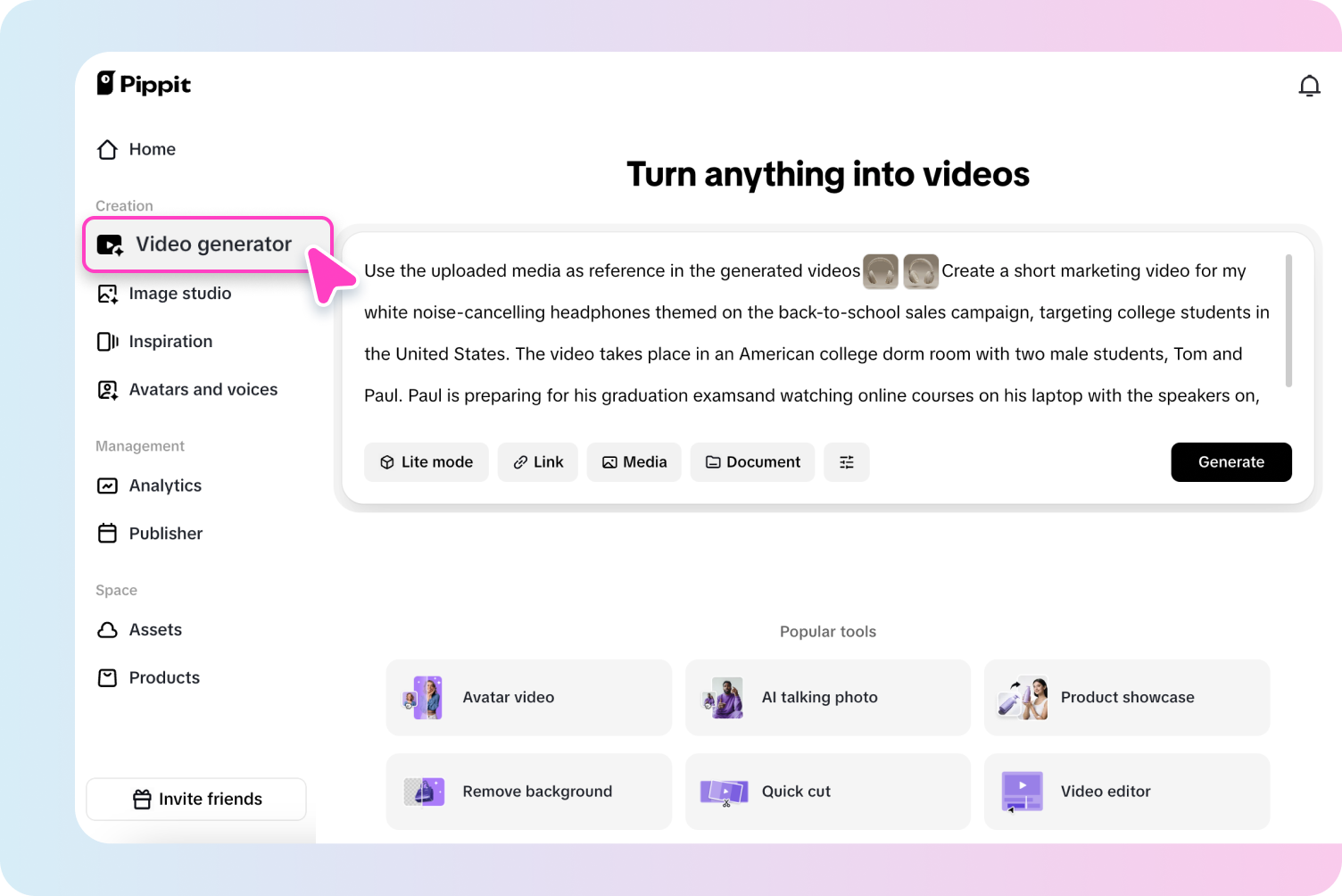The width and height of the screenshot is (1342, 896).
Task: Launch the Video editor
Action: tap(1126, 791)
